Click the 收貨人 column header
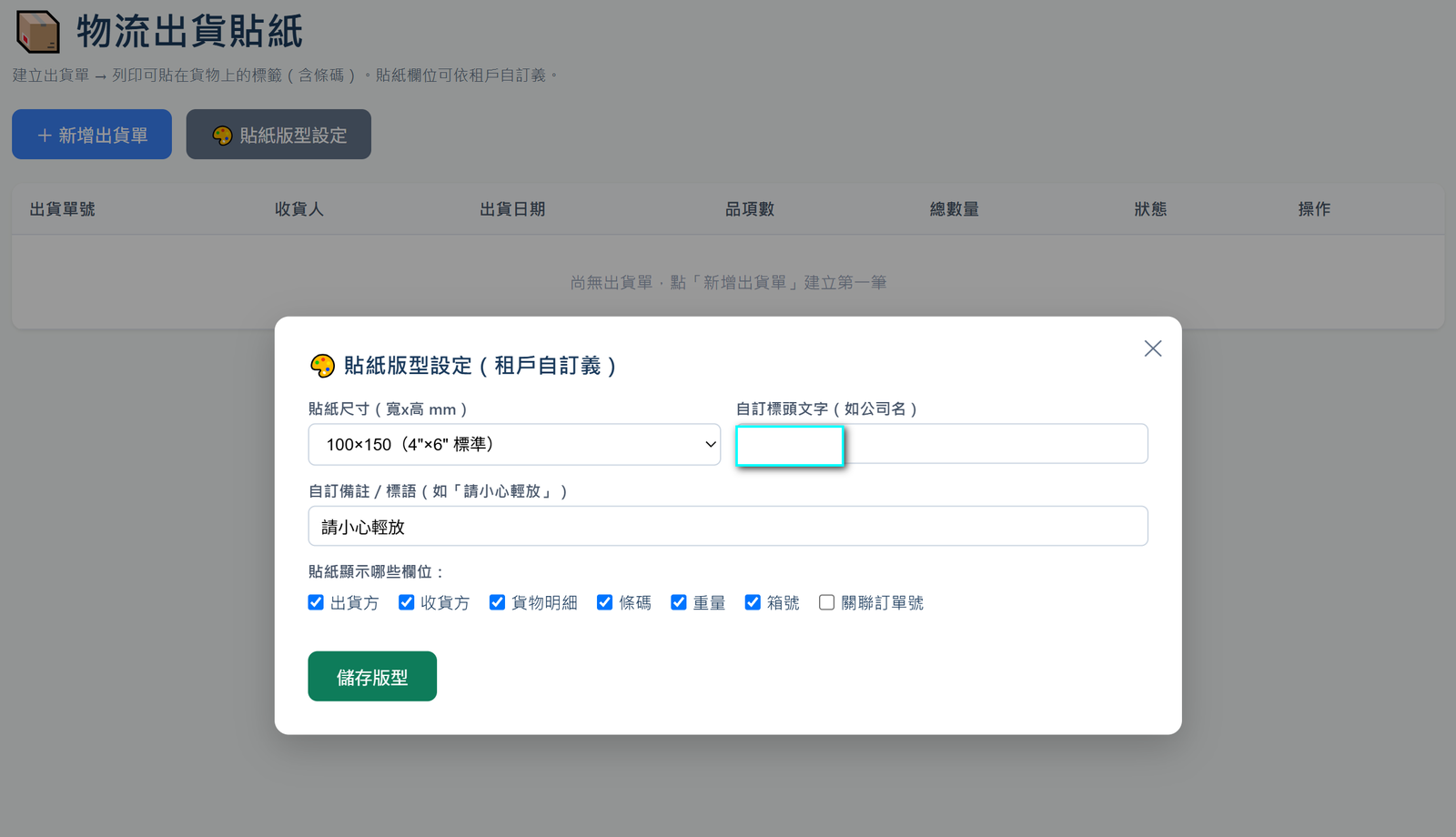This screenshot has width=1456, height=837. 299,209
